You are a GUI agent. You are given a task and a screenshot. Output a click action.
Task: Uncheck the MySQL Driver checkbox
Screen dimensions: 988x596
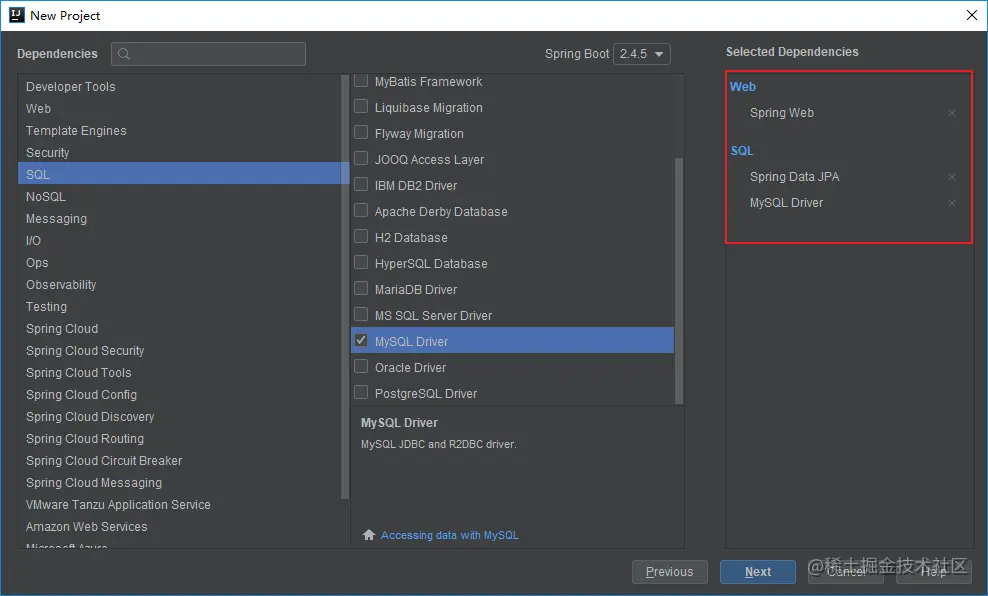361,340
